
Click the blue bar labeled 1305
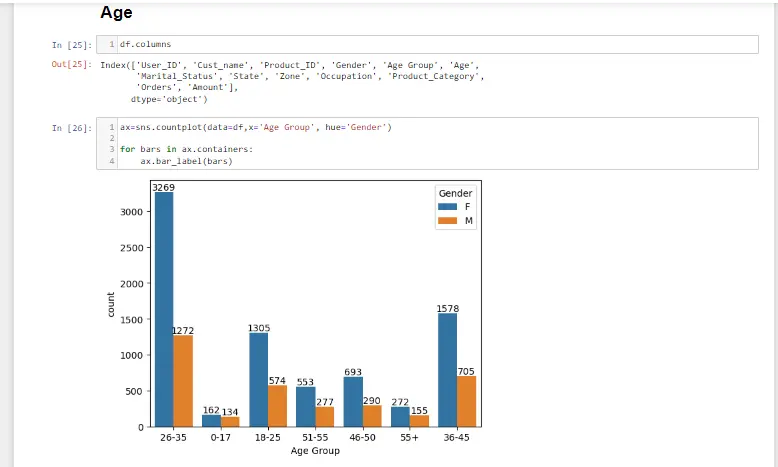(258, 380)
